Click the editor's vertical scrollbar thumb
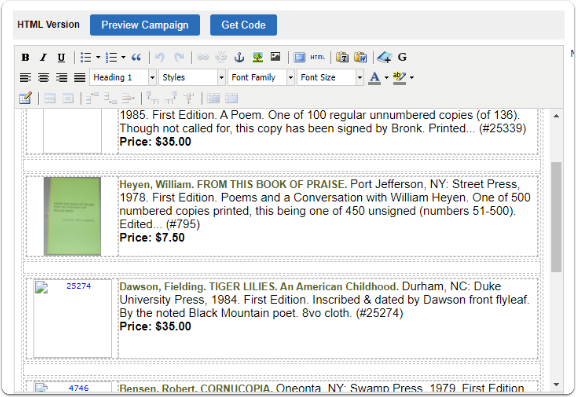This screenshot has width=576, height=397. click(556, 217)
